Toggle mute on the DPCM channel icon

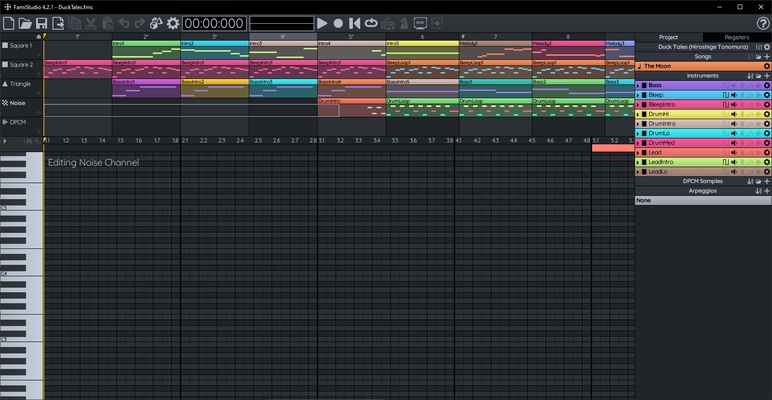pos(5,122)
